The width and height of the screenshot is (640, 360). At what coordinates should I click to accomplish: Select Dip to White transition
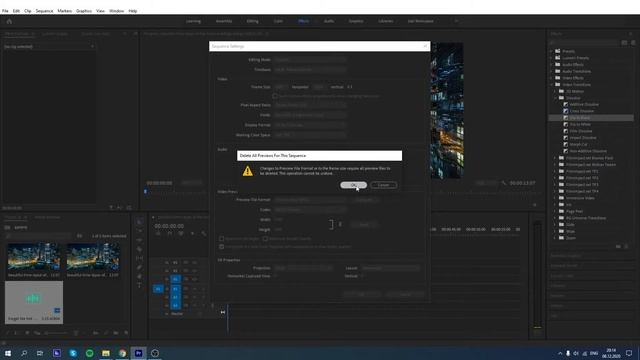coord(580,124)
